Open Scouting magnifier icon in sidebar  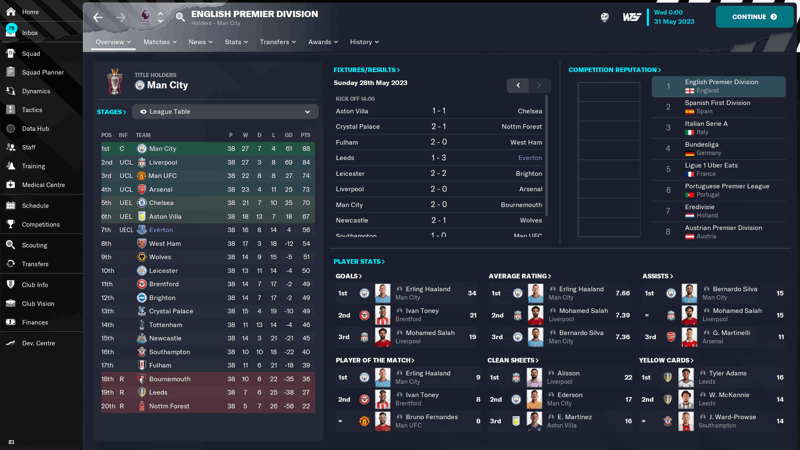[11, 245]
